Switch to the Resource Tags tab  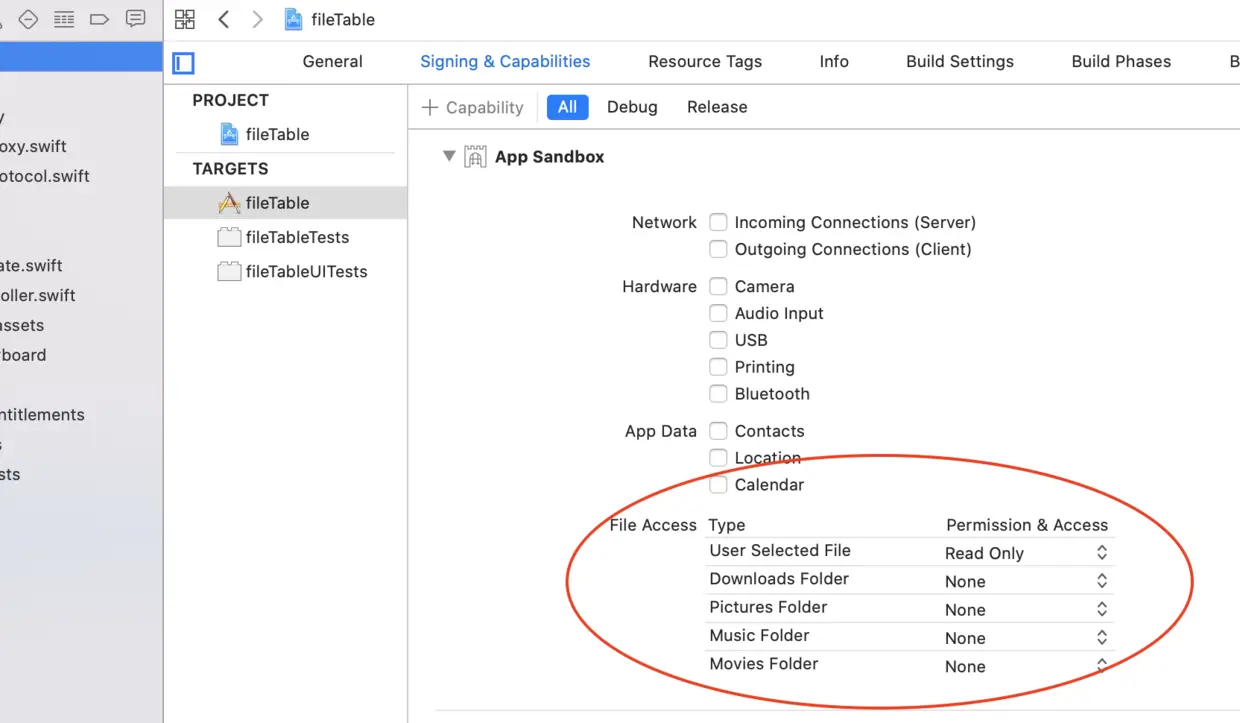point(704,61)
